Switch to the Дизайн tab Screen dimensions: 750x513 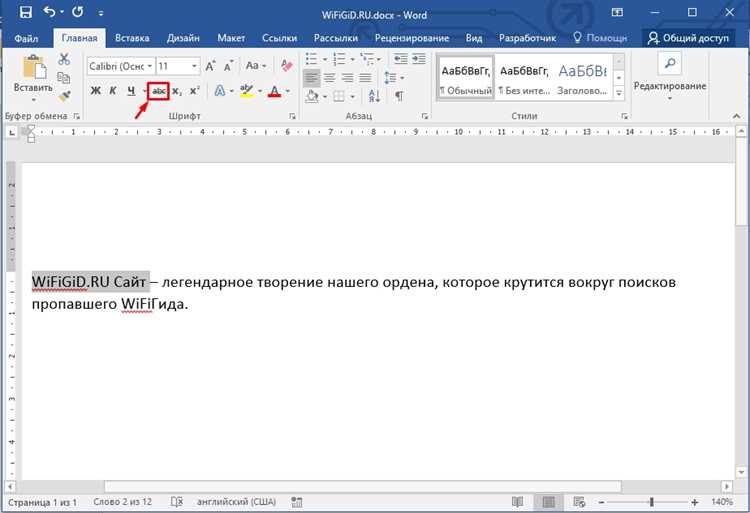183,38
